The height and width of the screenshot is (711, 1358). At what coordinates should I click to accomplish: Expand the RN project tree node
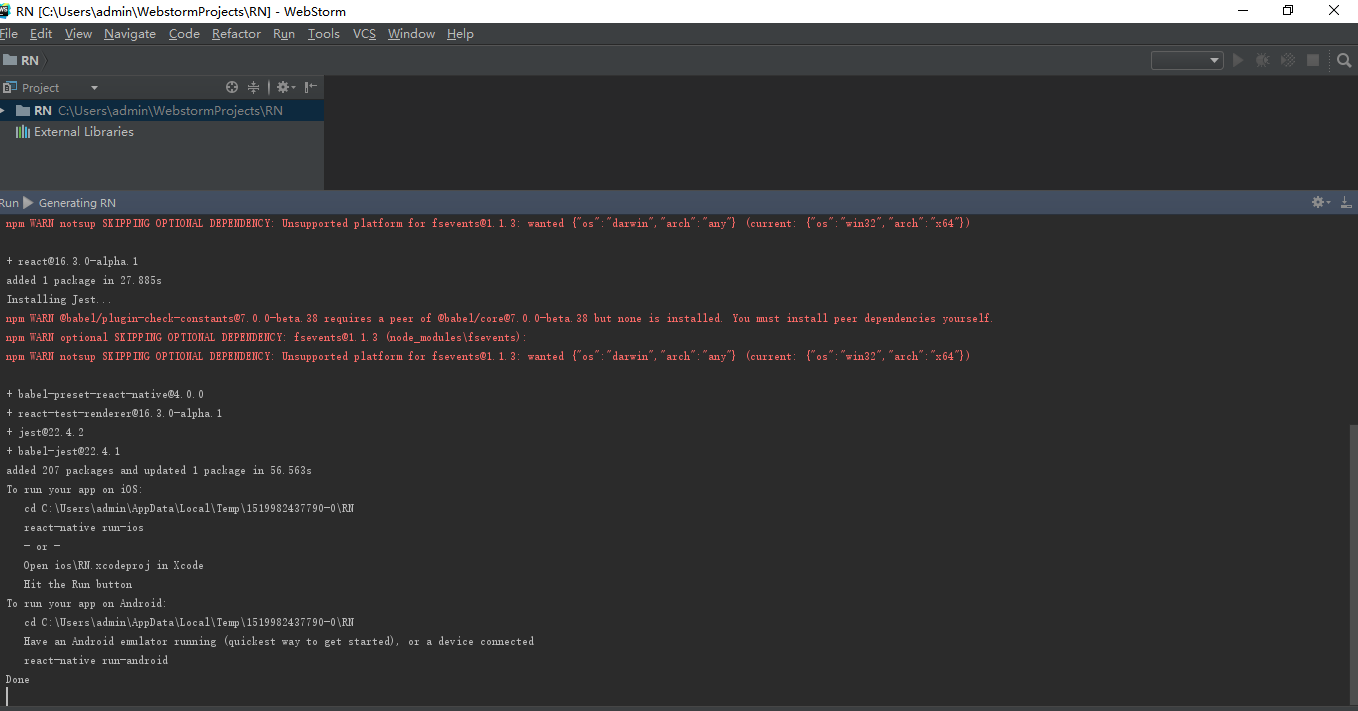pos(4,110)
